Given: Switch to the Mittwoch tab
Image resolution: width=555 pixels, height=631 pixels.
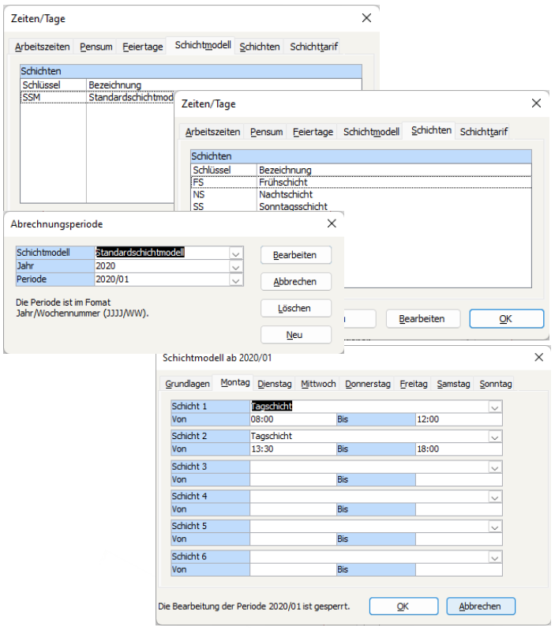Looking at the screenshot, I should pos(318,384).
